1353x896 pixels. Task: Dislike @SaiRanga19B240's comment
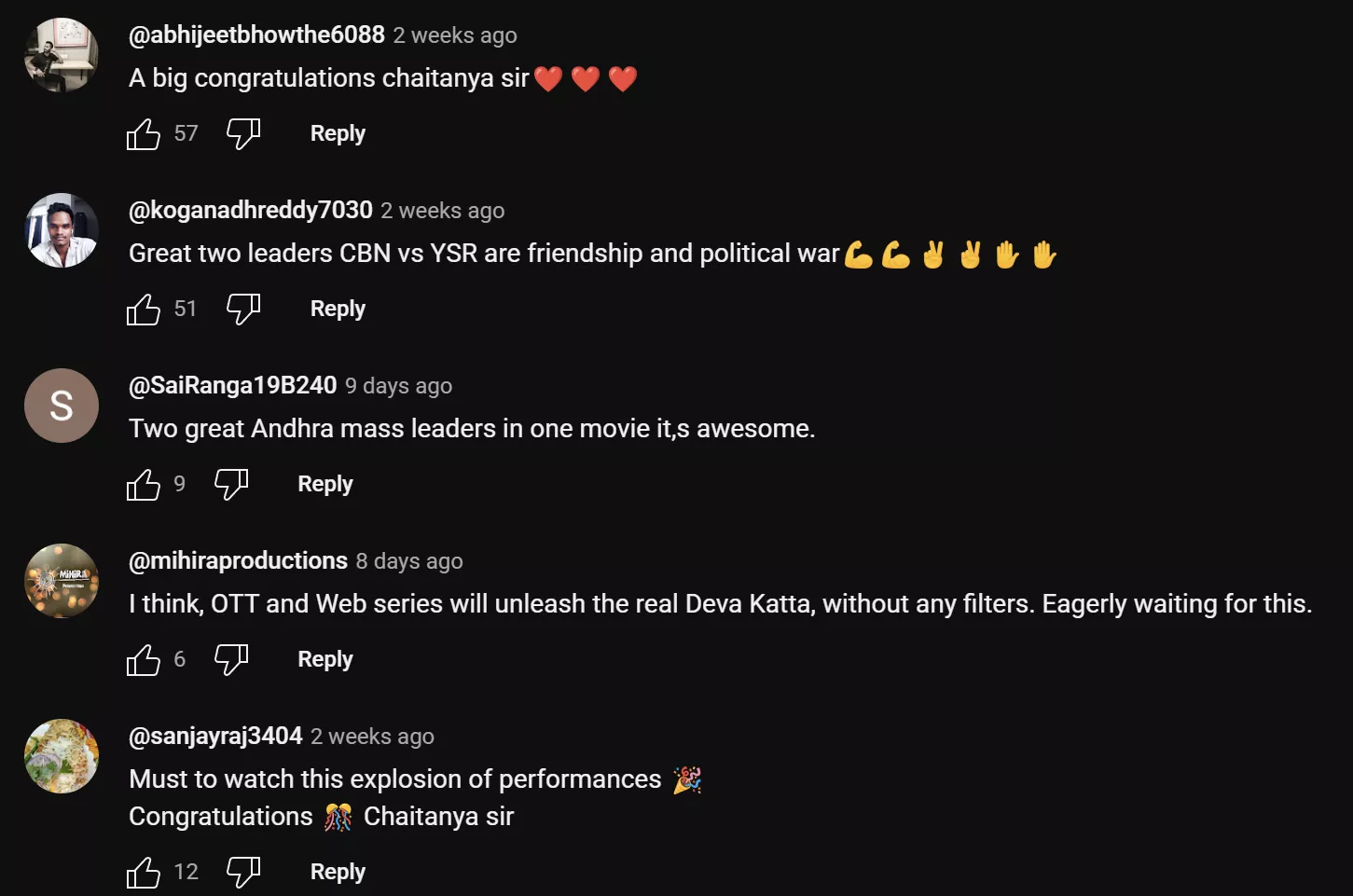point(230,484)
